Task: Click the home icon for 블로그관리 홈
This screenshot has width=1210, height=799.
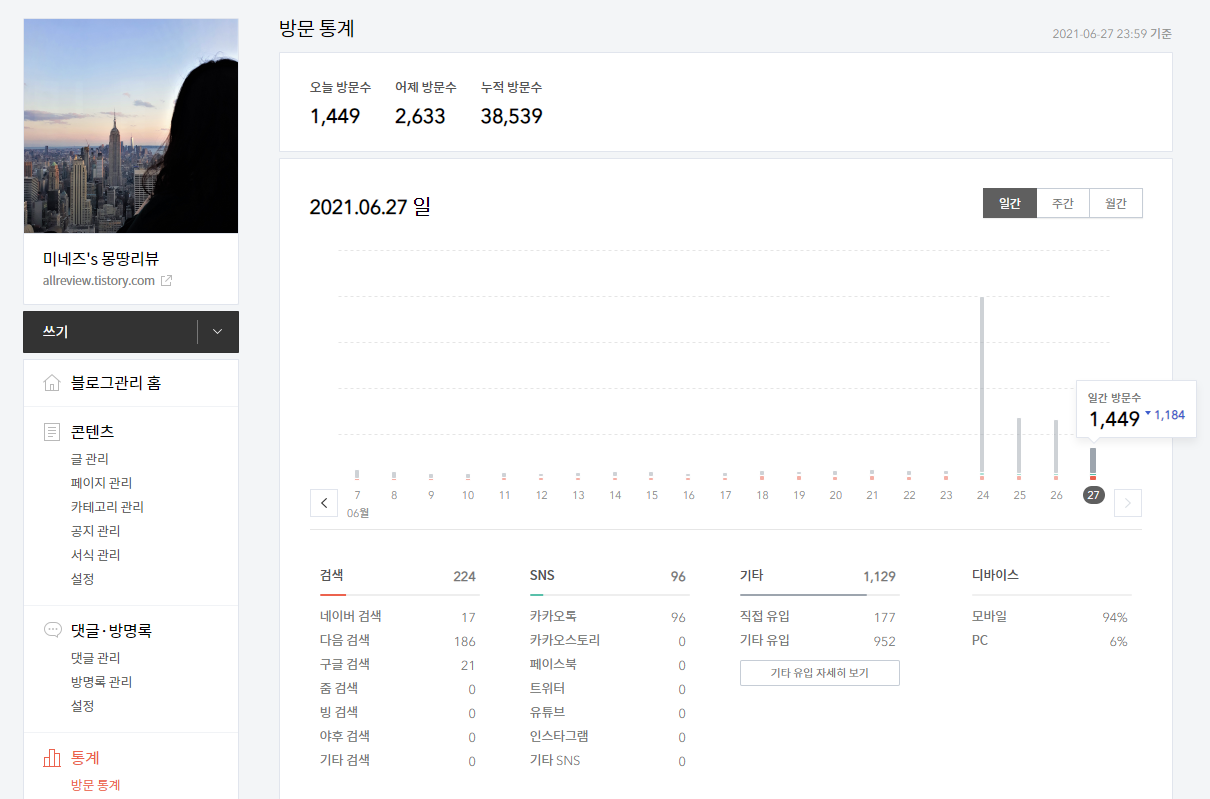Action: tap(52, 383)
